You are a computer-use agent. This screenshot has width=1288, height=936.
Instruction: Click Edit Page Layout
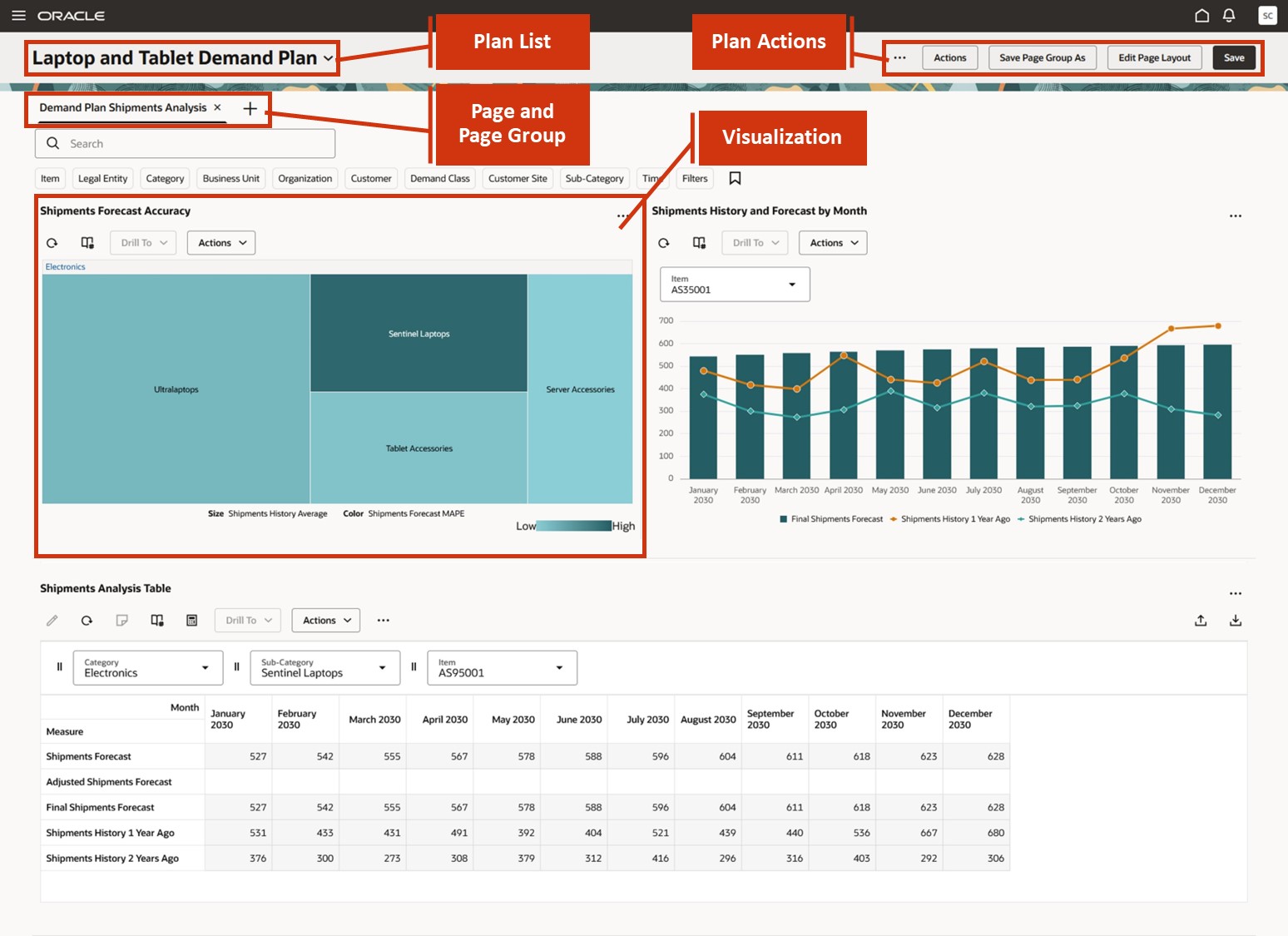[1155, 58]
